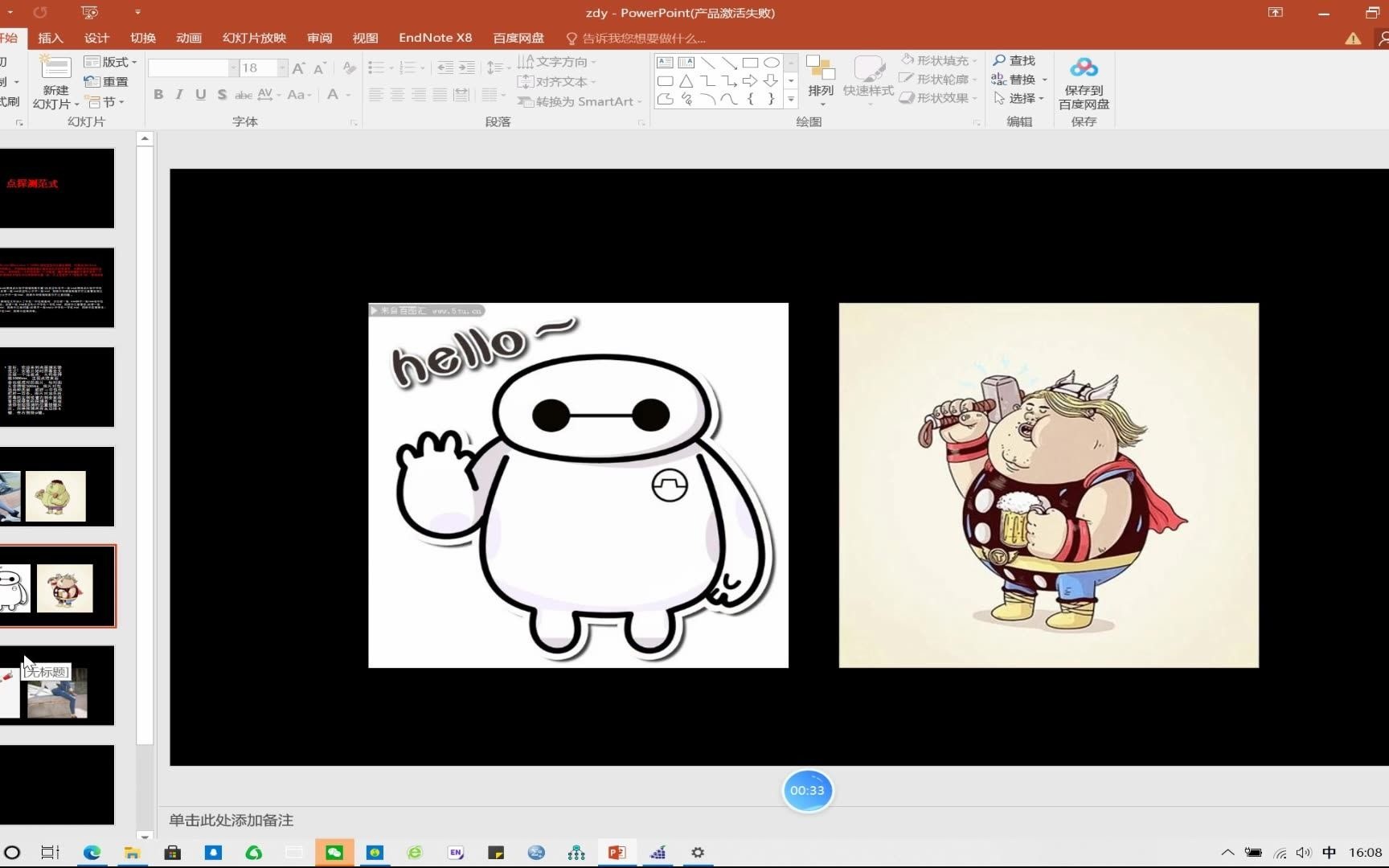1389x868 pixels.
Task: Open the Transitions (切换) ribbon tab
Action: pyautogui.click(x=143, y=38)
